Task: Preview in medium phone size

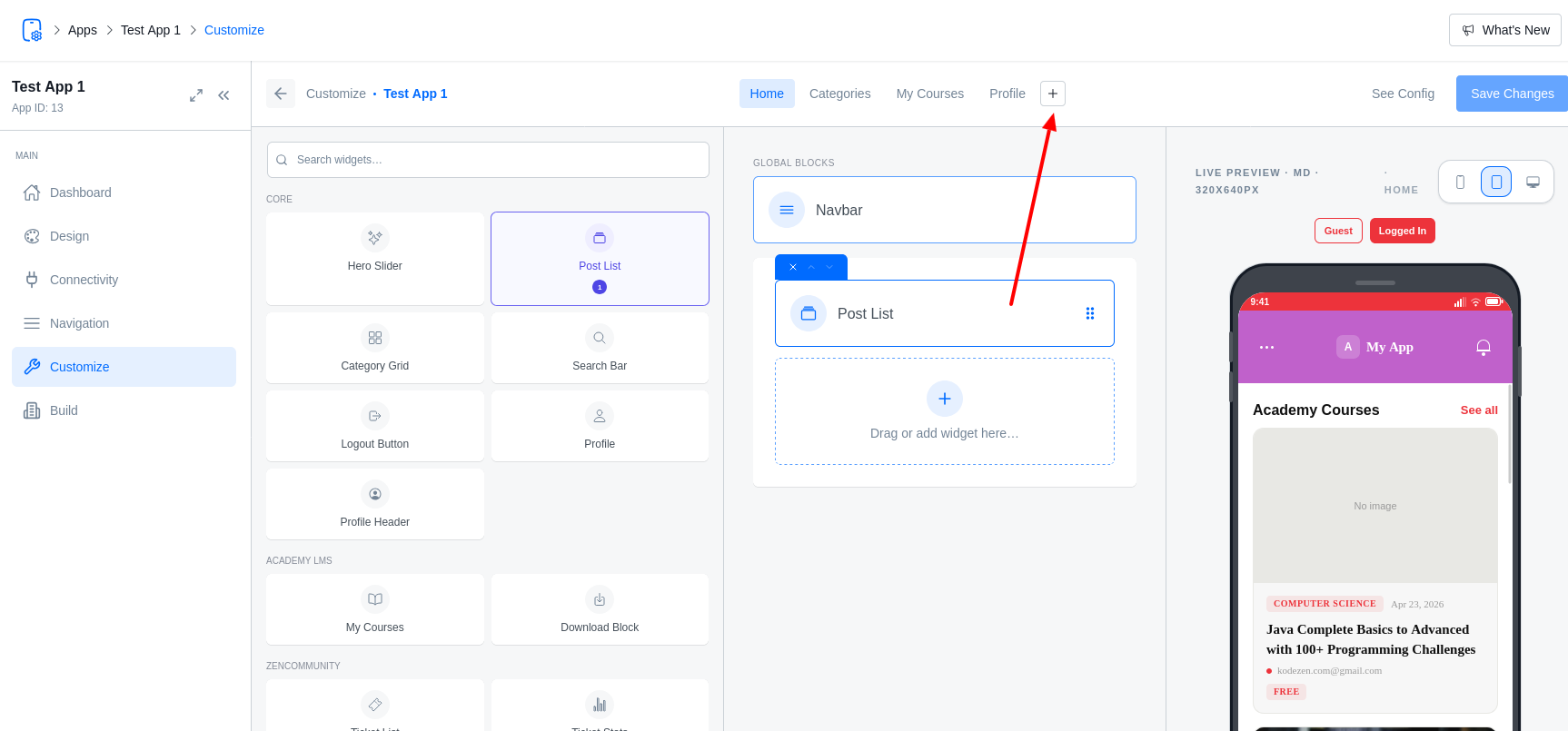Action: tap(1496, 182)
